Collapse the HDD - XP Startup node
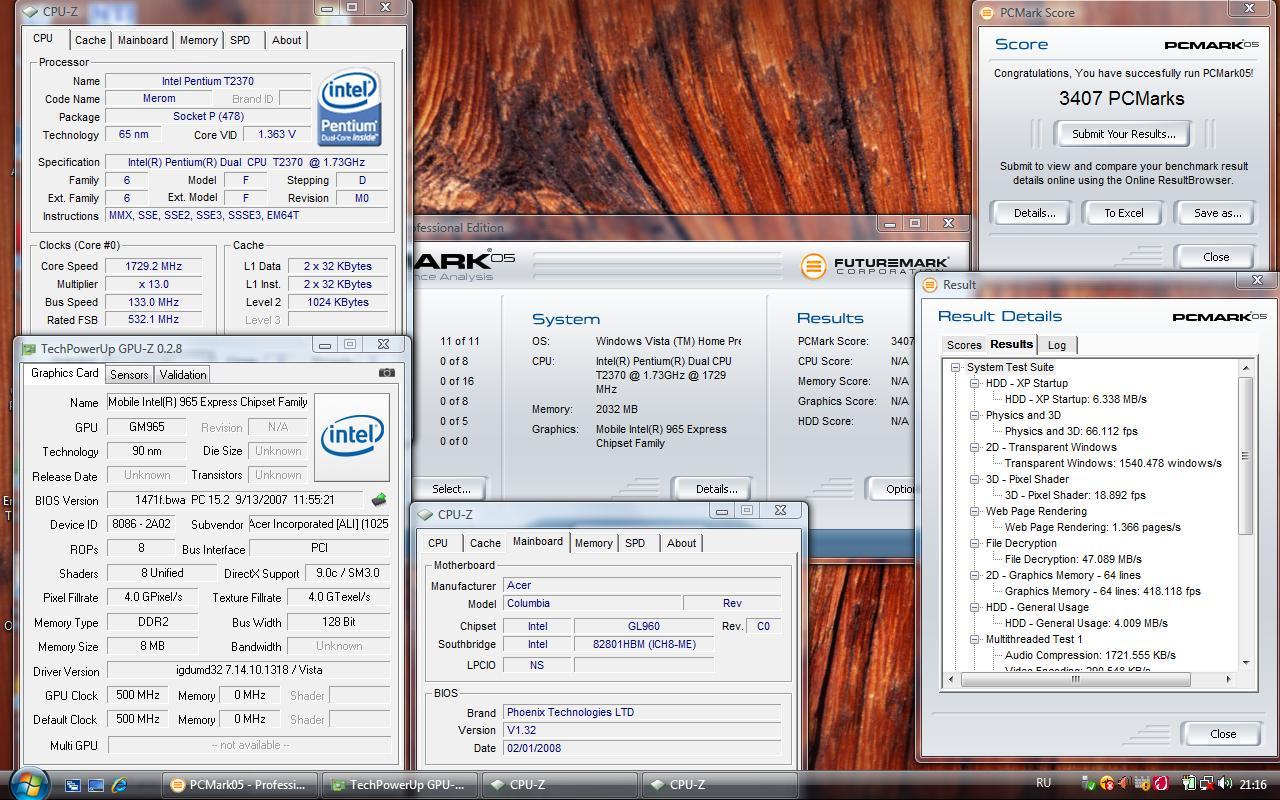Image resolution: width=1280 pixels, height=800 pixels. 975,383
